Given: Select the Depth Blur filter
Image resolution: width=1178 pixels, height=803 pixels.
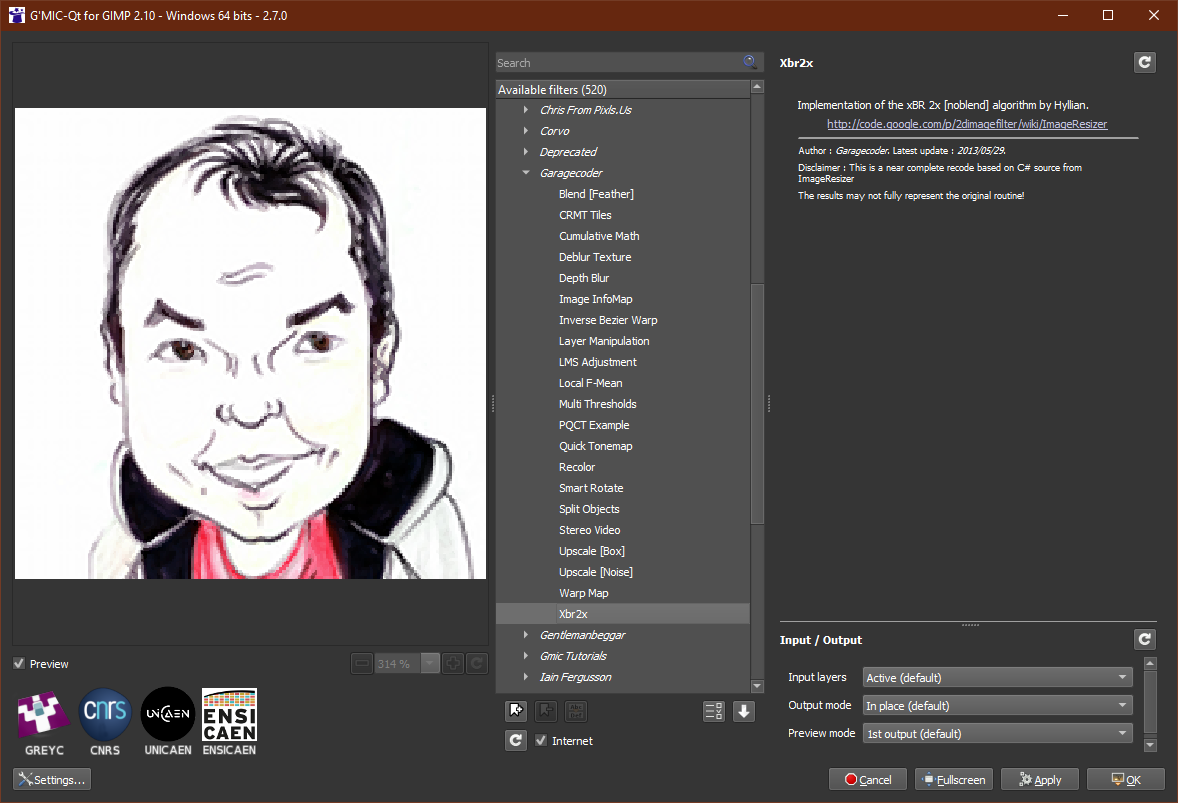Looking at the screenshot, I should (584, 278).
